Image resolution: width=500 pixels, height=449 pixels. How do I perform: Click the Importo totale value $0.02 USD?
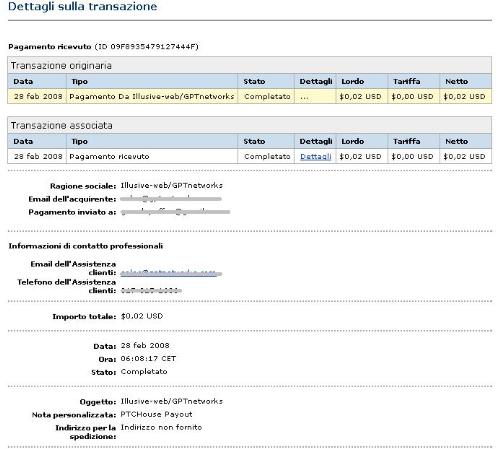pyautogui.click(x=142, y=316)
